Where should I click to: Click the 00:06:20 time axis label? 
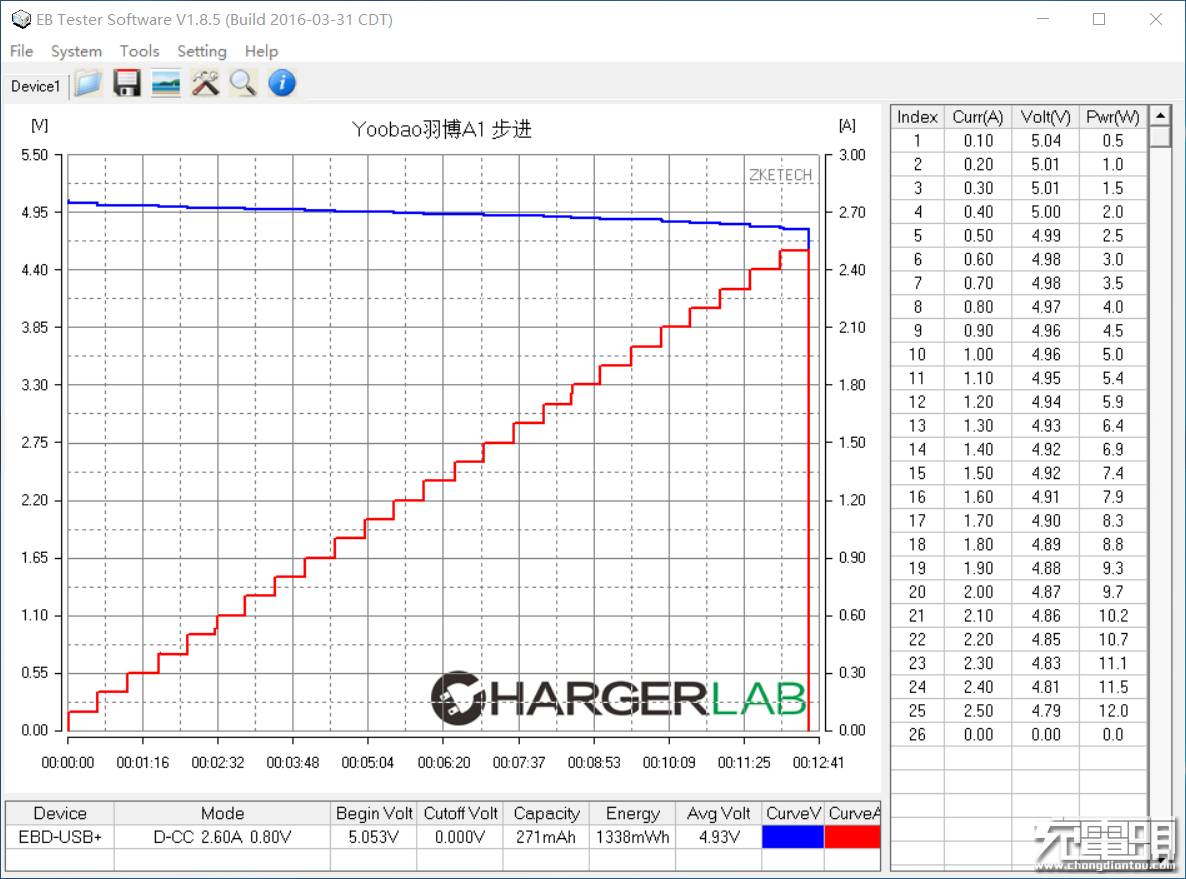pos(443,763)
